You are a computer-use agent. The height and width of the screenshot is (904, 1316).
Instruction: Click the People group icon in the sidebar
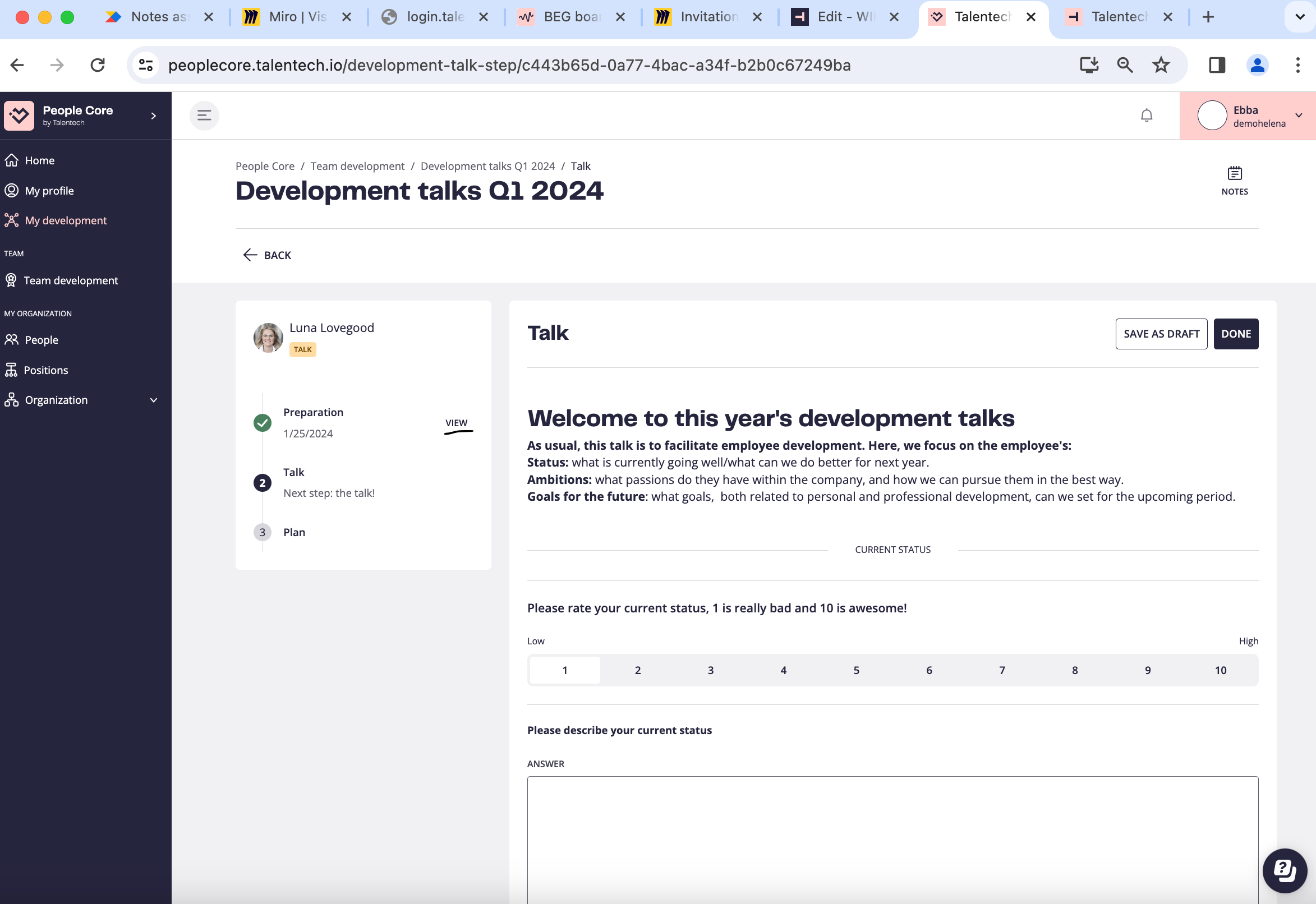(x=12, y=339)
